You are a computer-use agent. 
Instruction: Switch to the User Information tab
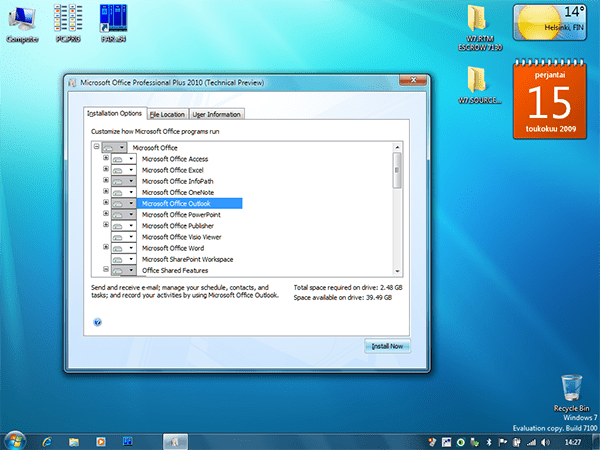tap(217, 114)
